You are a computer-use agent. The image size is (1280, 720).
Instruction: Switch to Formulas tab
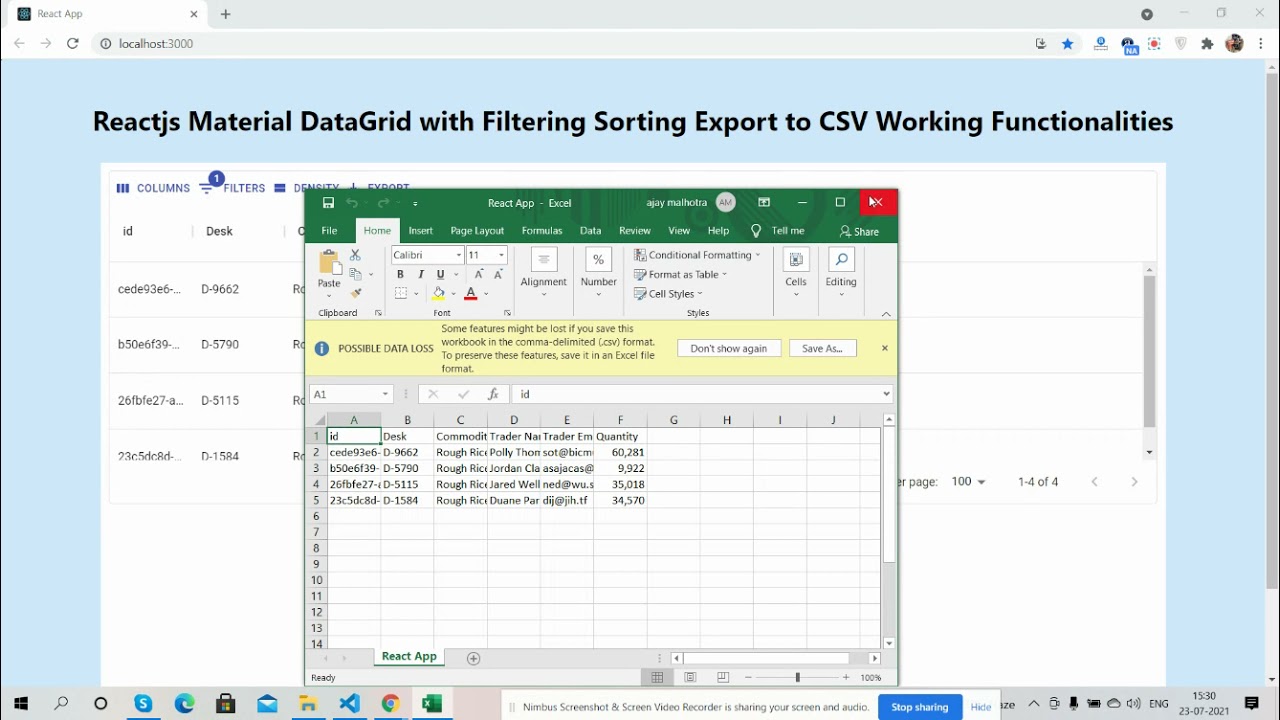(542, 231)
